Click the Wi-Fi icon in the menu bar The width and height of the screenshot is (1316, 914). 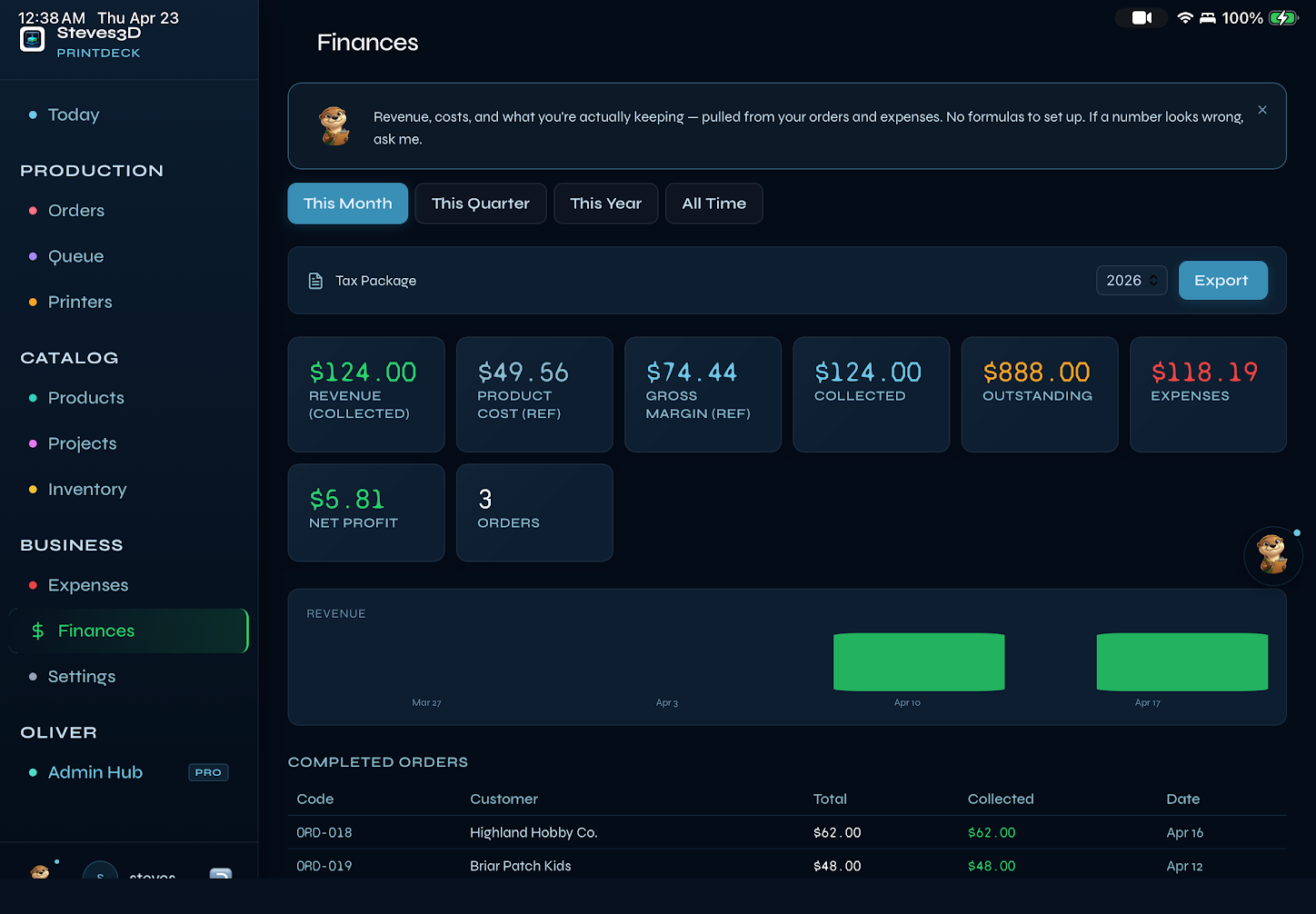1185,17
